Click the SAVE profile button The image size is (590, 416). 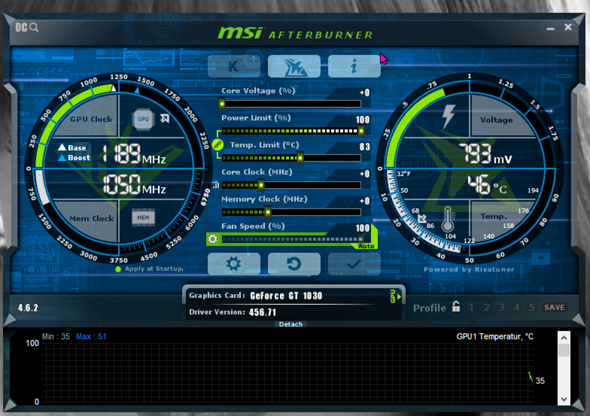tap(554, 307)
